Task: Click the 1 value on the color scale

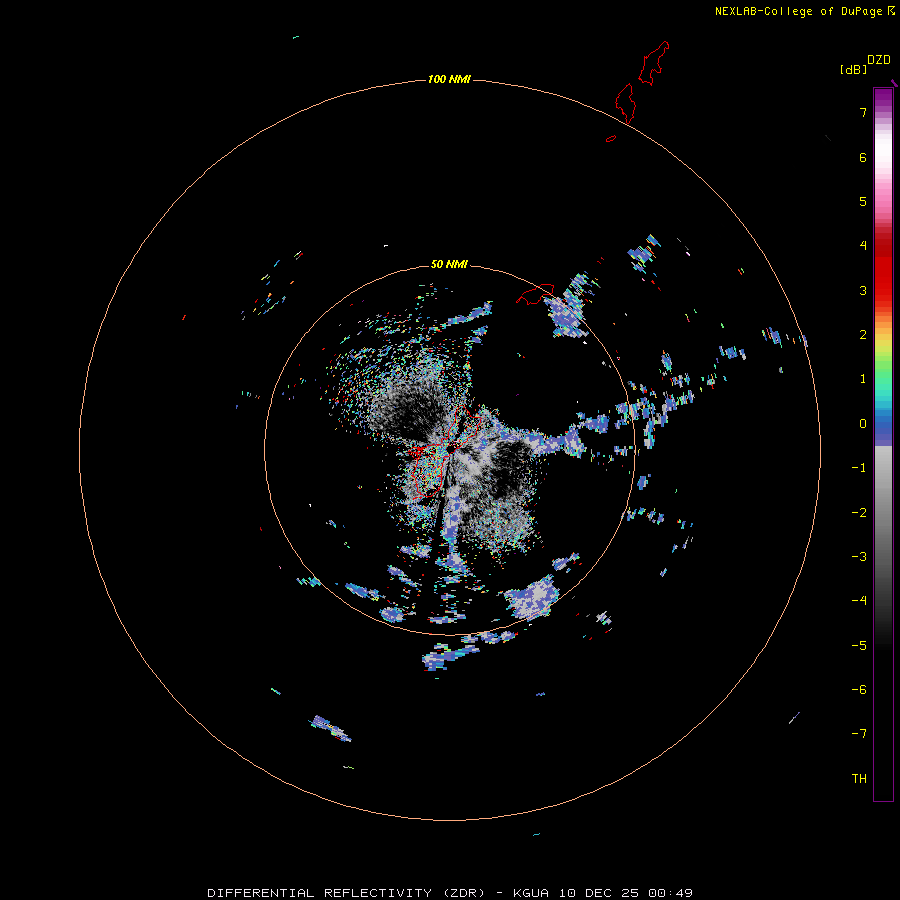Action: tap(863, 379)
